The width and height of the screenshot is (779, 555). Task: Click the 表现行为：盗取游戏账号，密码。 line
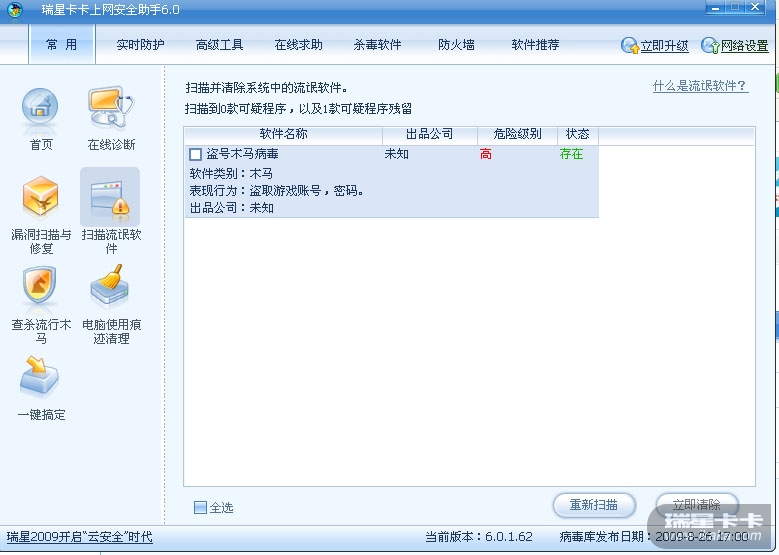277,190
